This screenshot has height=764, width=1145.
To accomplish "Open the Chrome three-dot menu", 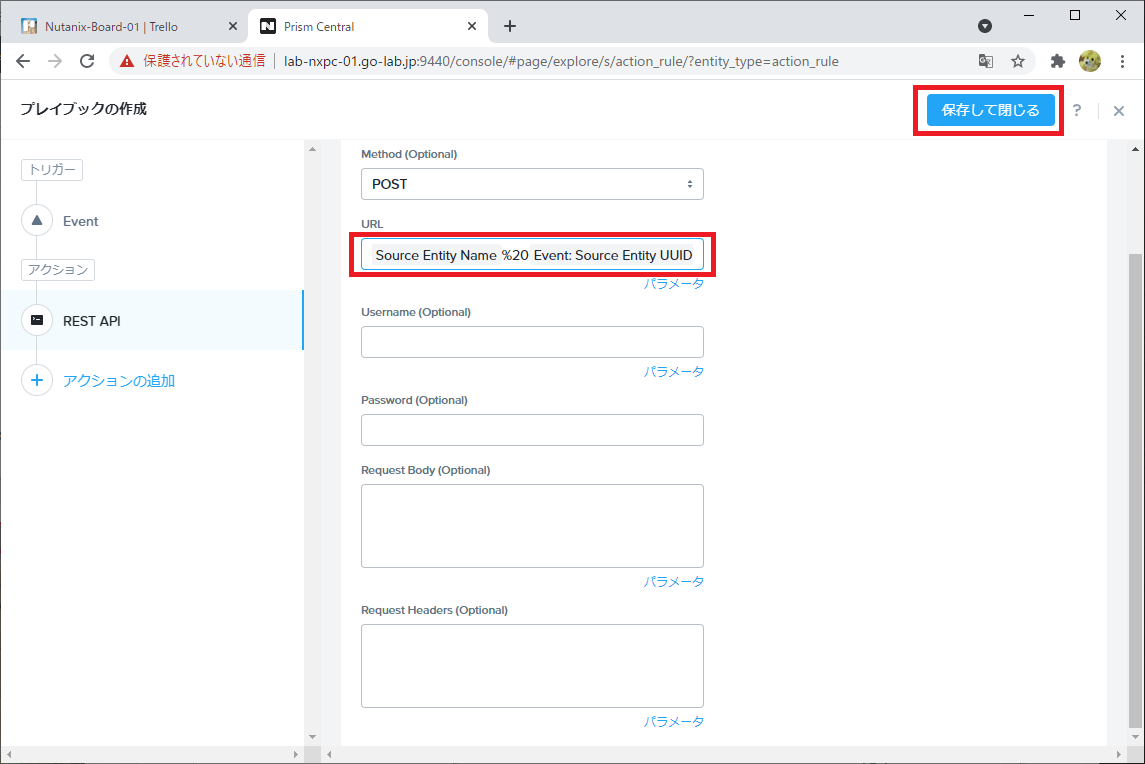I will (1122, 61).
